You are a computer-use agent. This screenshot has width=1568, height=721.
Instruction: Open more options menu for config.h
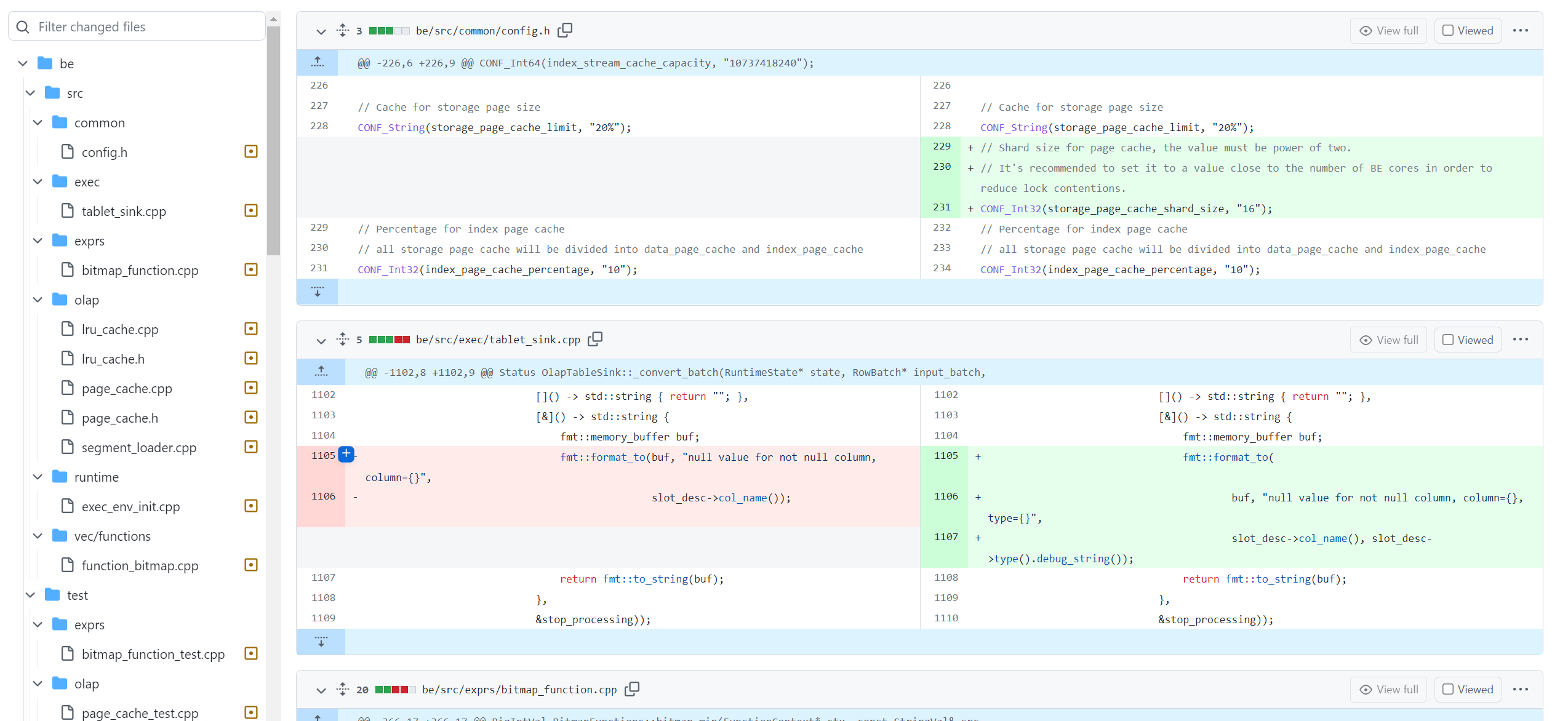tap(1520, 30)
